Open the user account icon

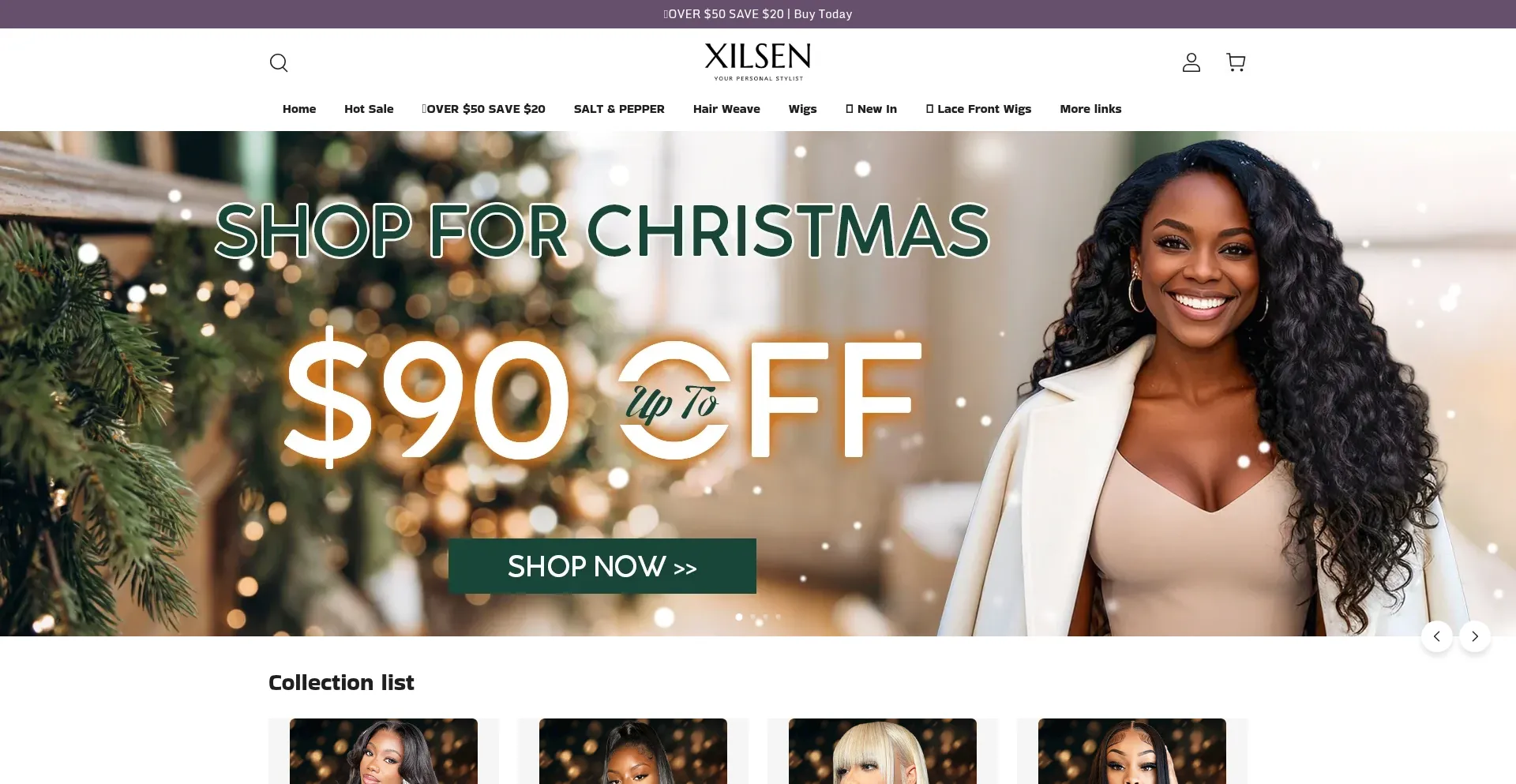pyautogui.click(x=1191, y=62)
